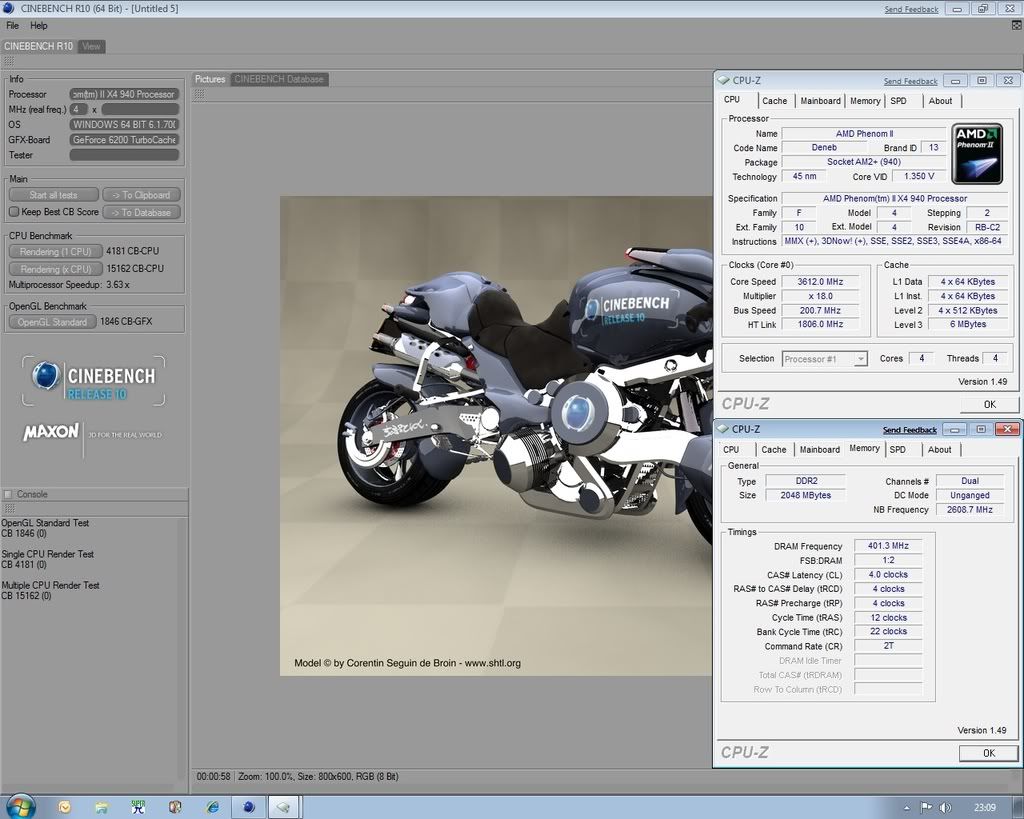Click the status bar time 00:00:58
This screenshot has height=819, width=1024.
(x=214, y=777)
